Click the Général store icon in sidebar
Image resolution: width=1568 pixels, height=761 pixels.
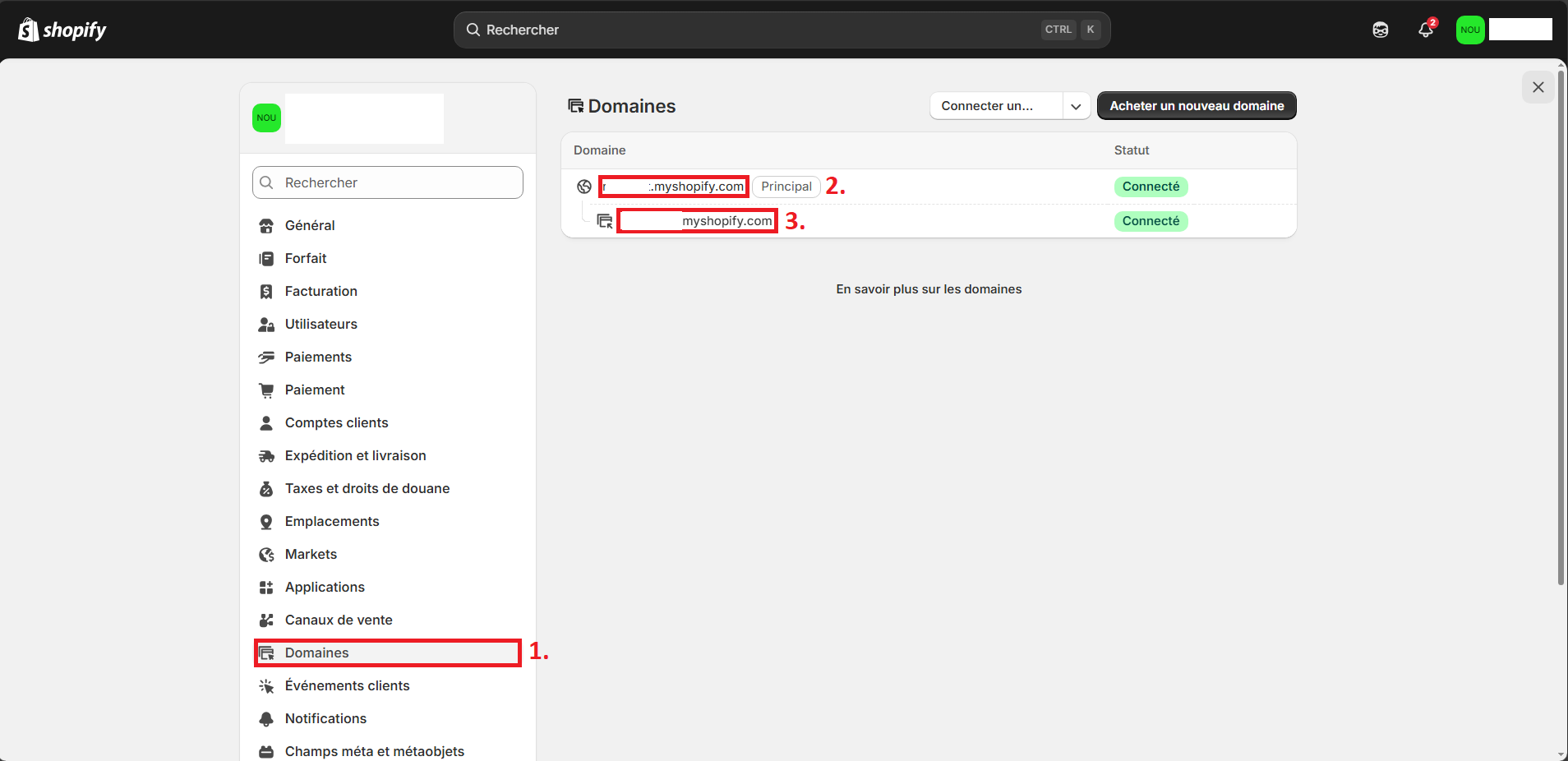point(266,226)
